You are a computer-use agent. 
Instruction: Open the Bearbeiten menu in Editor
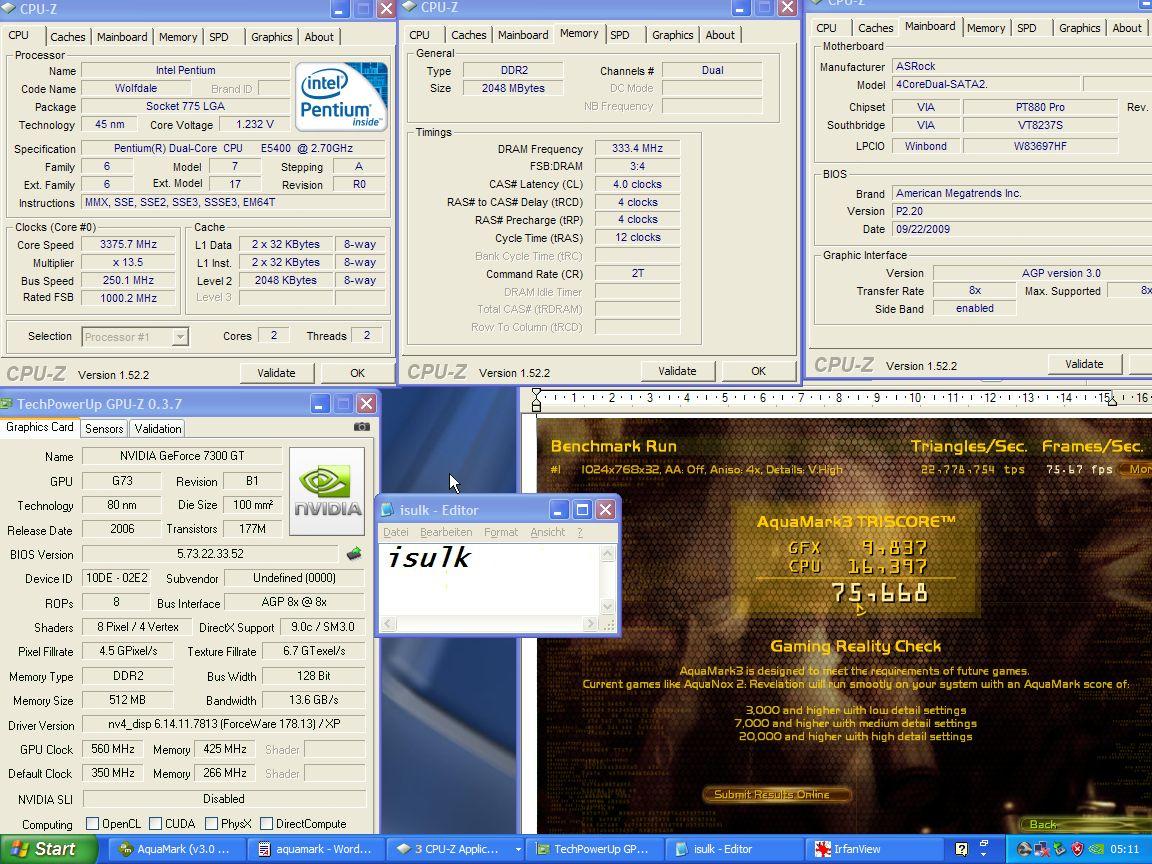pos(446,532)
